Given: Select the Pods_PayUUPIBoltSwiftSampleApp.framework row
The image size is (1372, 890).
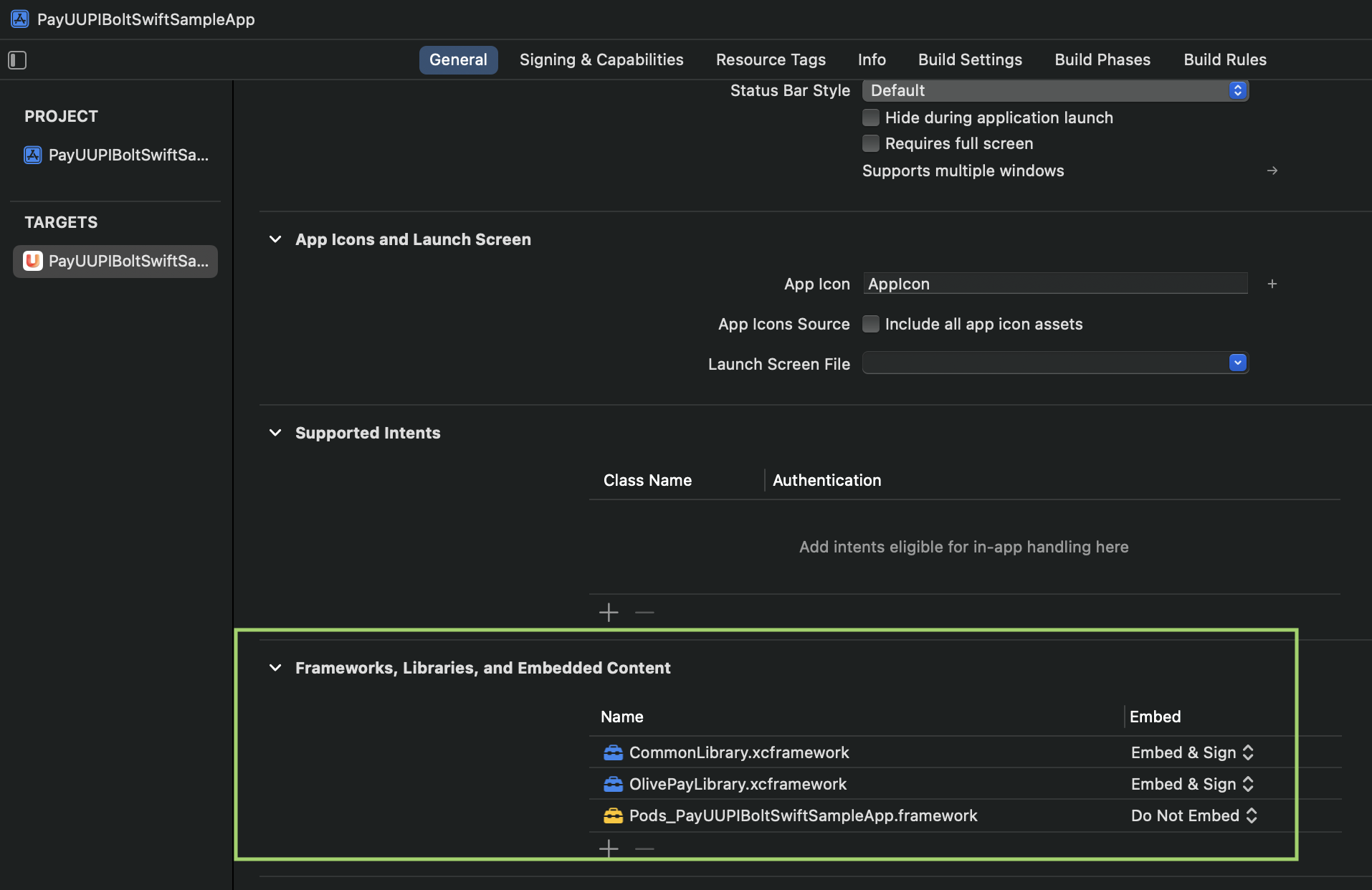Looking at the screenshot, I should tap(965, 815).
